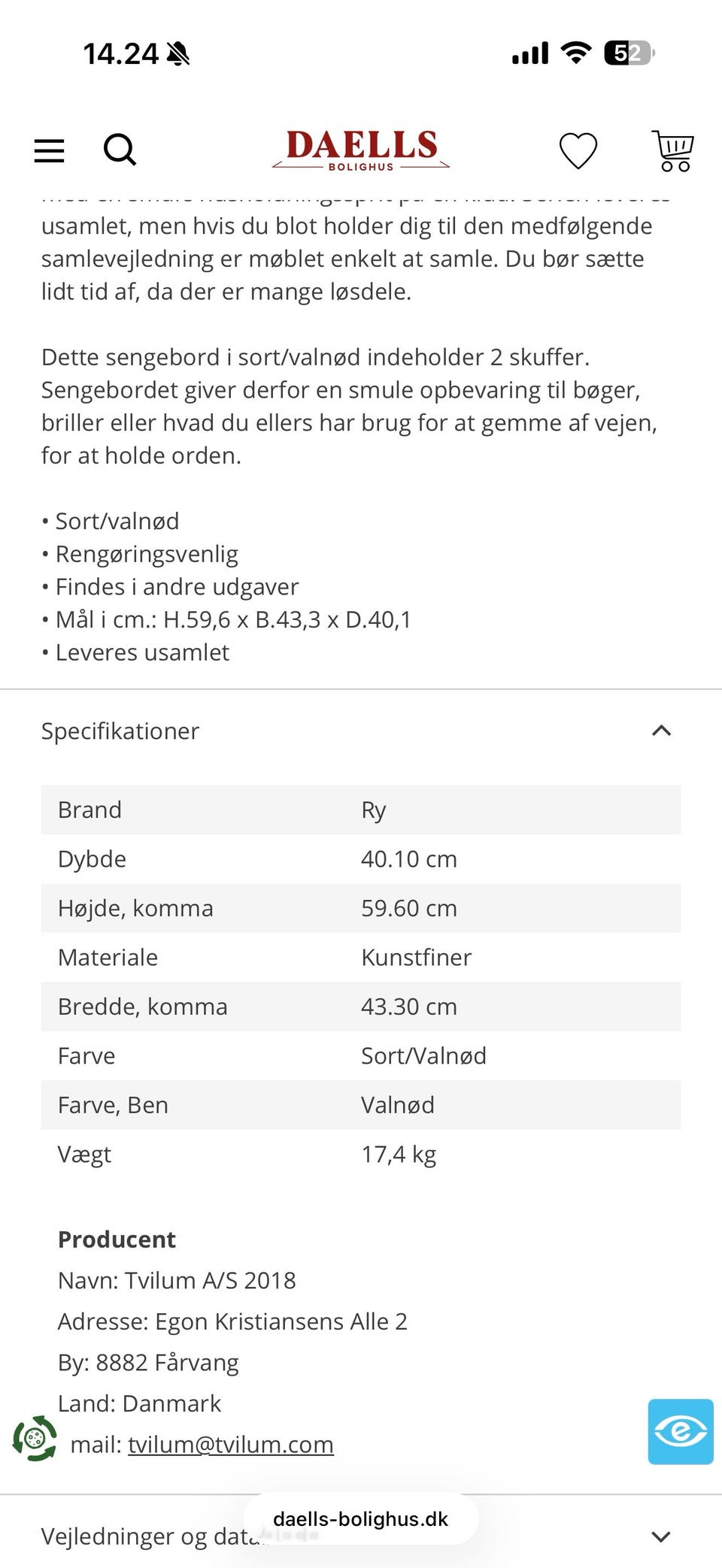Open the tvilum@tvilum.com email link

click(231, 1444)
